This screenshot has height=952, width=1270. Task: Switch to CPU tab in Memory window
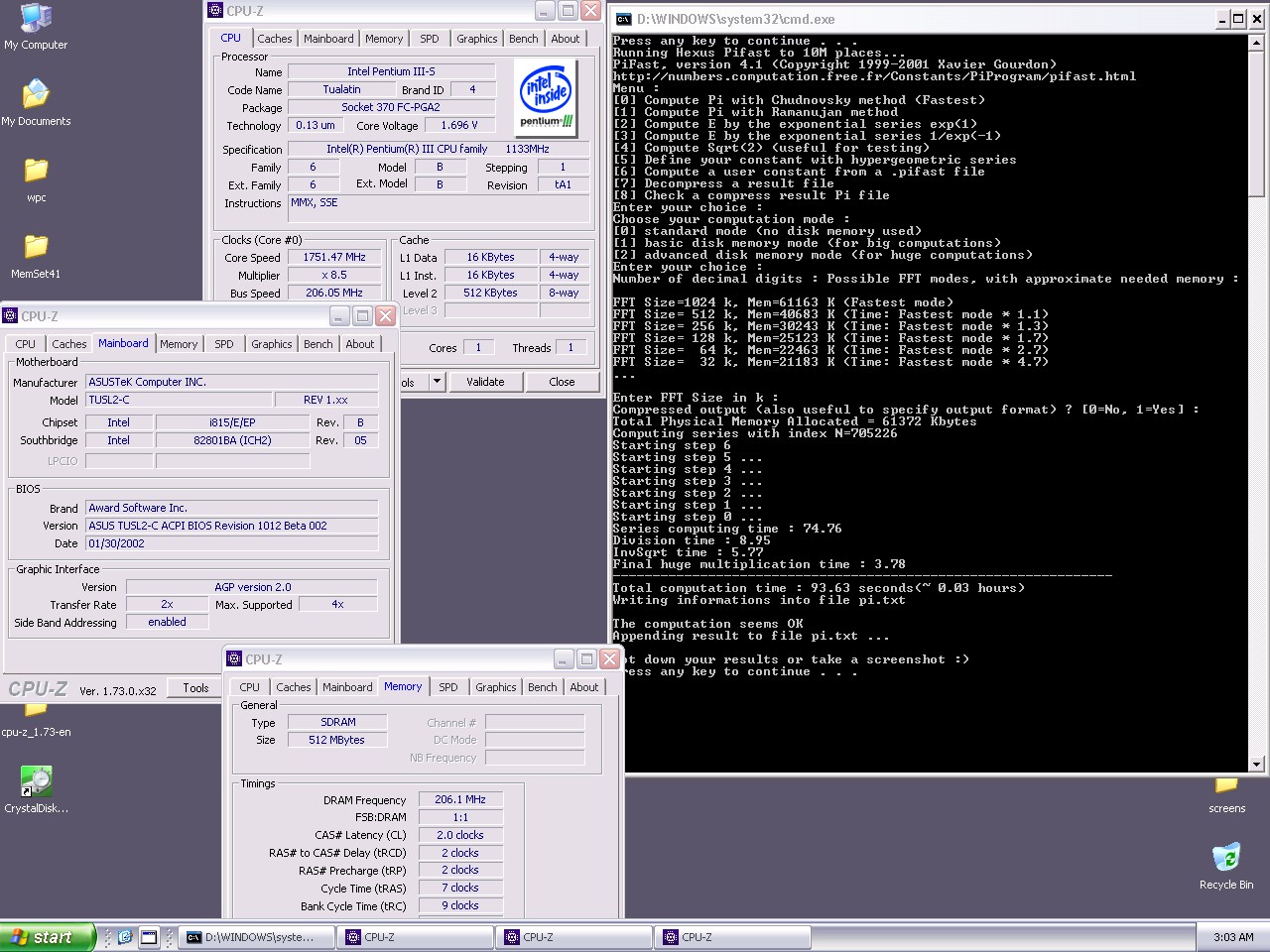pyautogui.click(x=250, y=687)
